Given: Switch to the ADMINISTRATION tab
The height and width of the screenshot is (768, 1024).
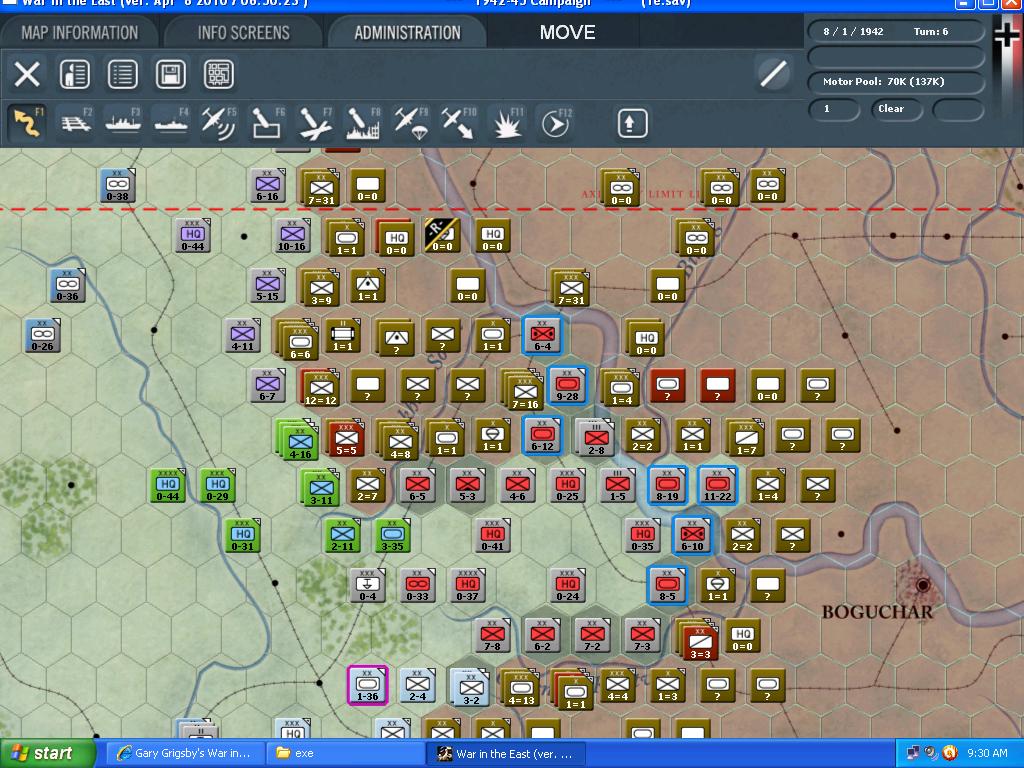Looking at the screenshot, I should (x=408, y=33).
